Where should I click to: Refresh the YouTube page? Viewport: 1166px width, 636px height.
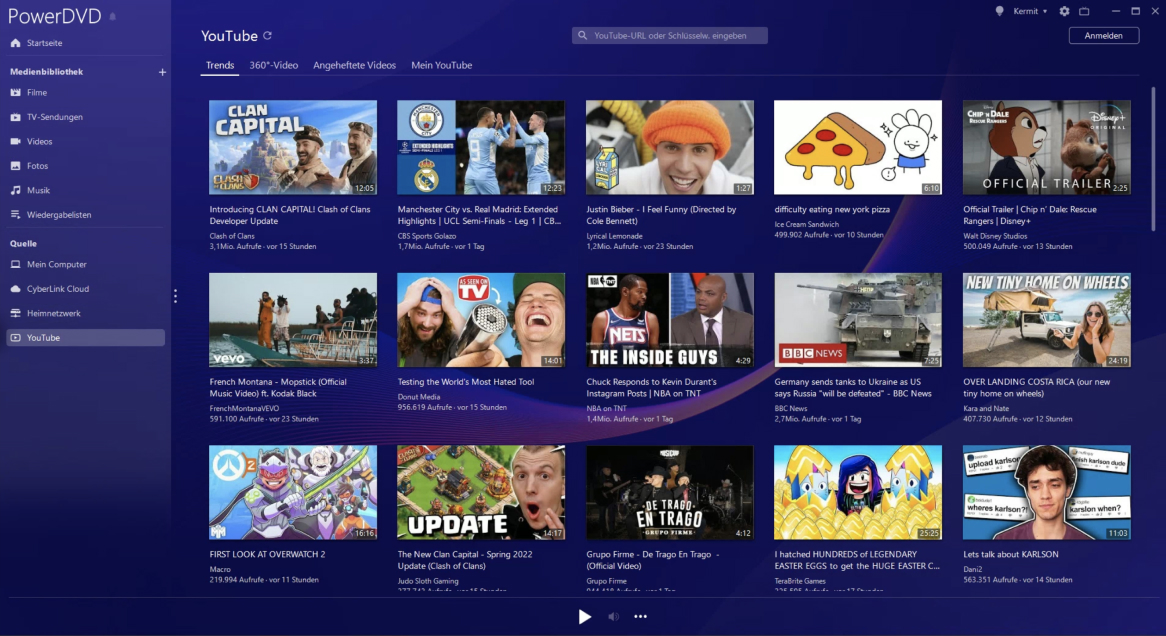(x=267, y=36)
